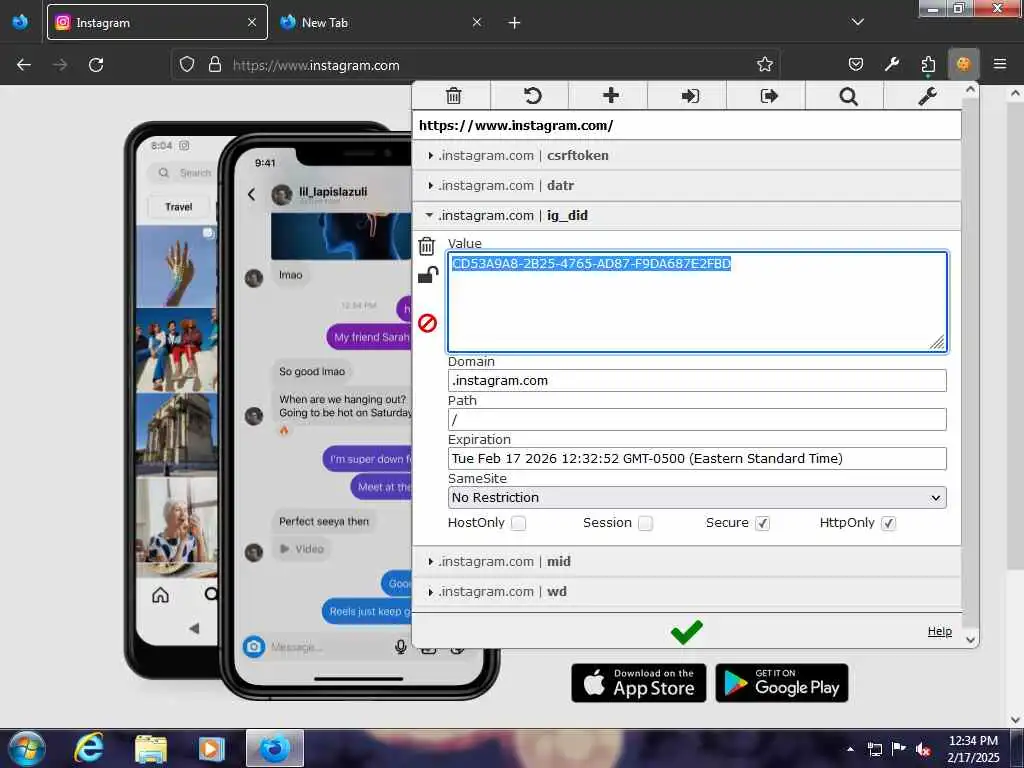Delete all cookies with toolbar trash icon
Viewport: 1024px width, 768px height.
[x=453, y=96]
